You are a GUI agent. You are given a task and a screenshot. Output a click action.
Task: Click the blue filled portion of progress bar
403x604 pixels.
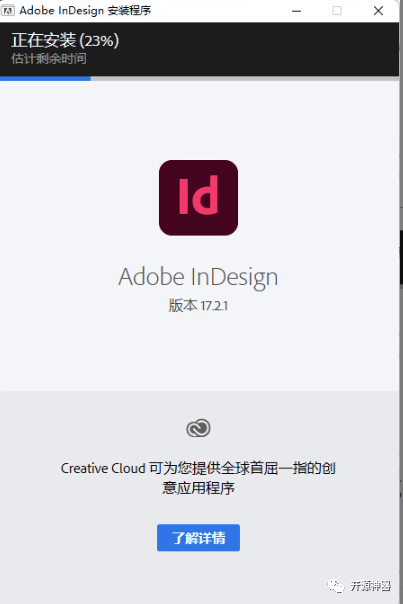(45, 79)
